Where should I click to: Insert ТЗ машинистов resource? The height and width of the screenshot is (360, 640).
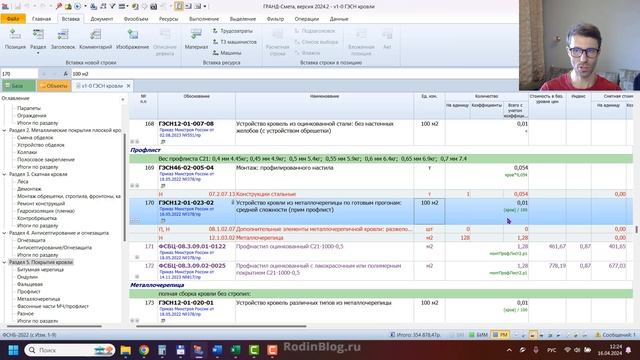(235, 42)
